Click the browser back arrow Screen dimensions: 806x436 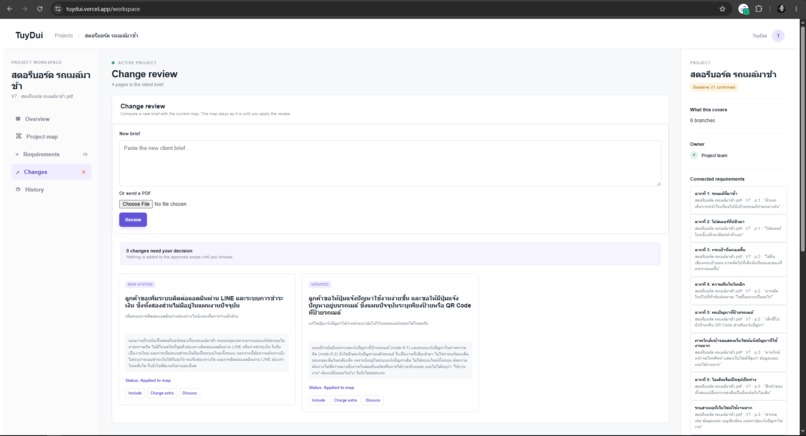tap(9, 9)
